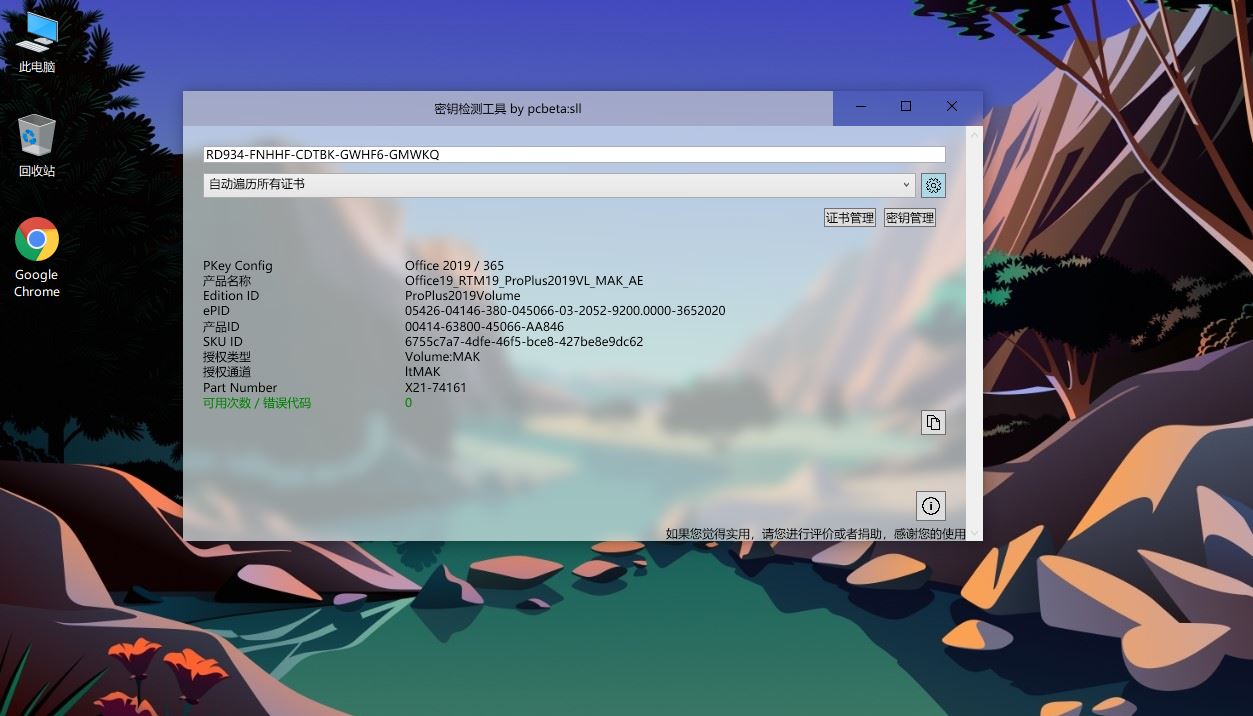Click the 可用次数 / 错误代码 label
This screenshot has height=716, width=1253.
tap(257, 403)
